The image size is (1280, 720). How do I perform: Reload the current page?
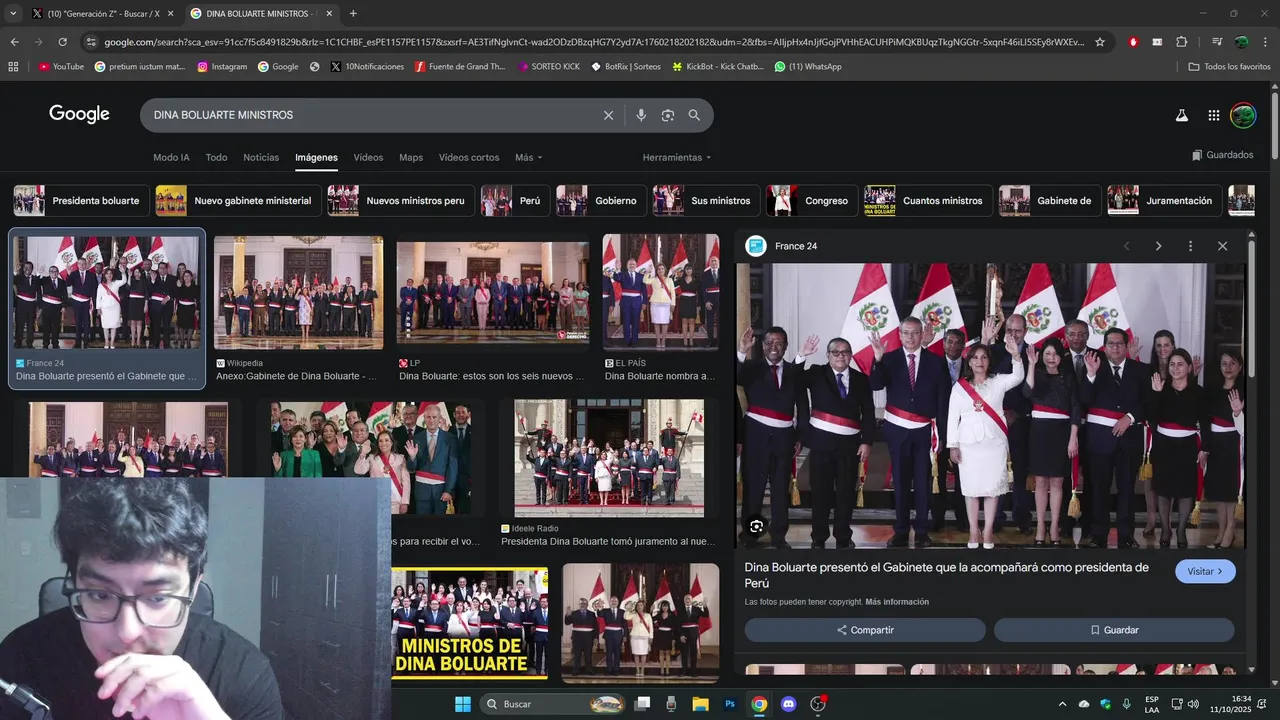click(x=62, y=42)
